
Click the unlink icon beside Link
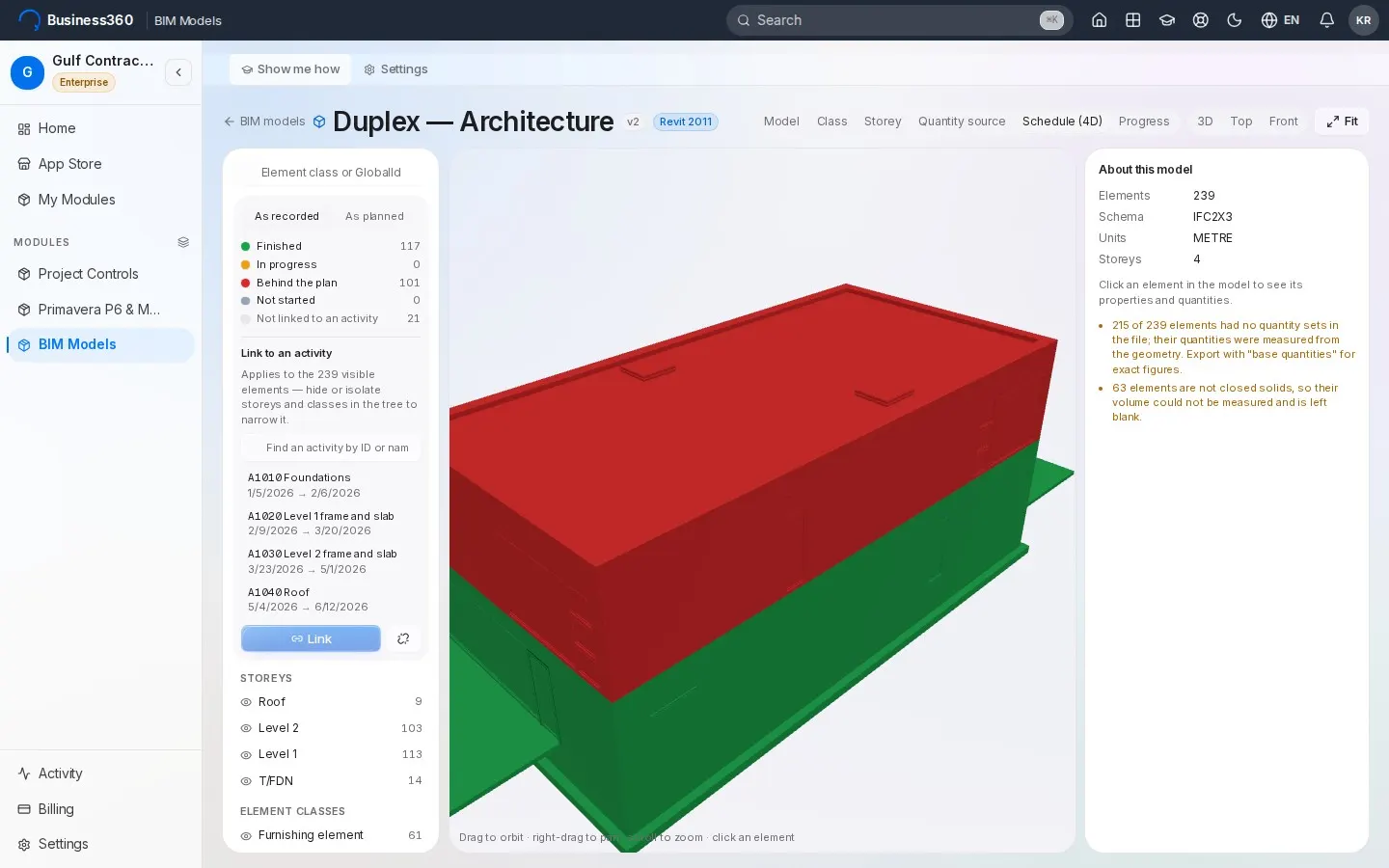click(403, 638)
